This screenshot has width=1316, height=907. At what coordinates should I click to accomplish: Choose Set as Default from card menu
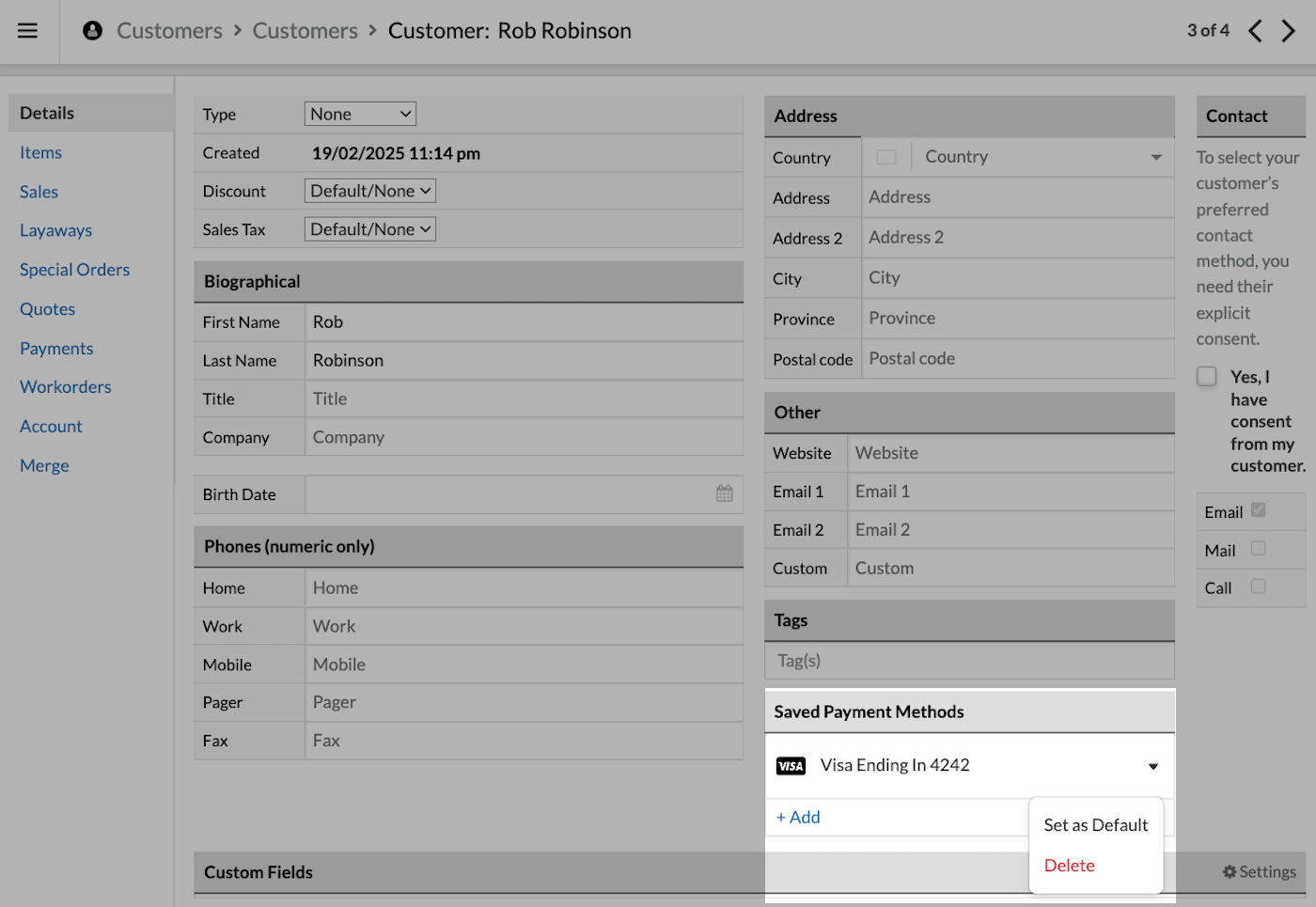[1095, 825]
